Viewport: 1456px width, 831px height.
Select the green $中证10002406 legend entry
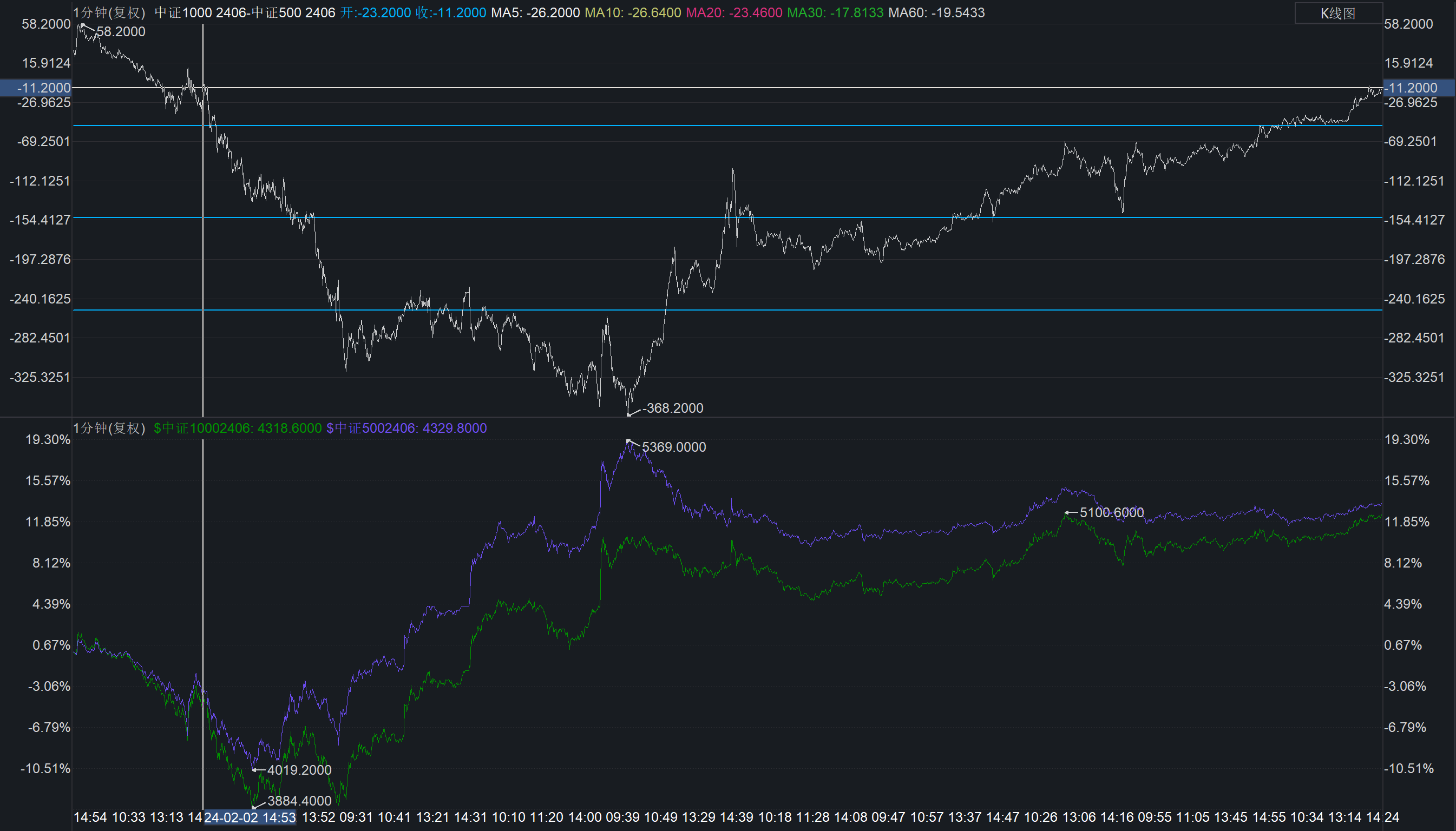[x=238, y=428]
